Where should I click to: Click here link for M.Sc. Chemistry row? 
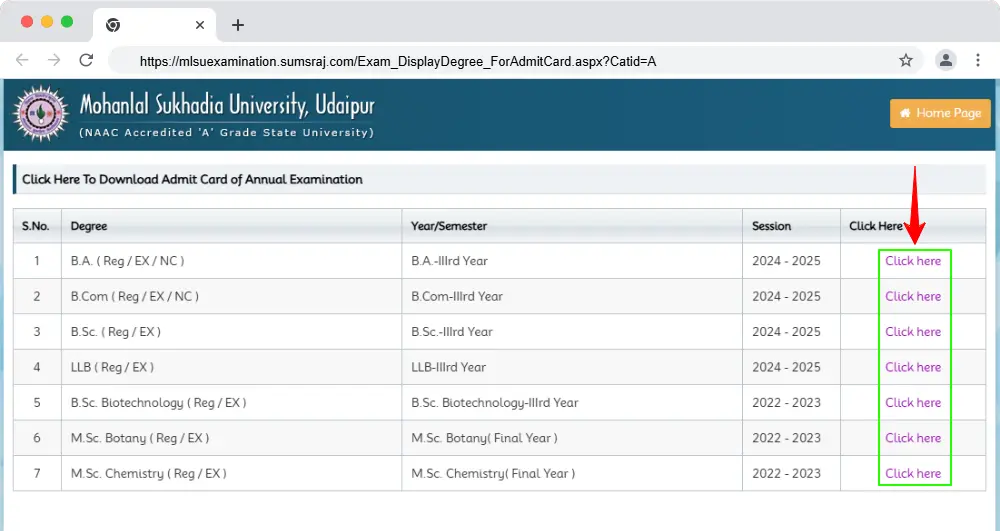[x=913, y=474]
